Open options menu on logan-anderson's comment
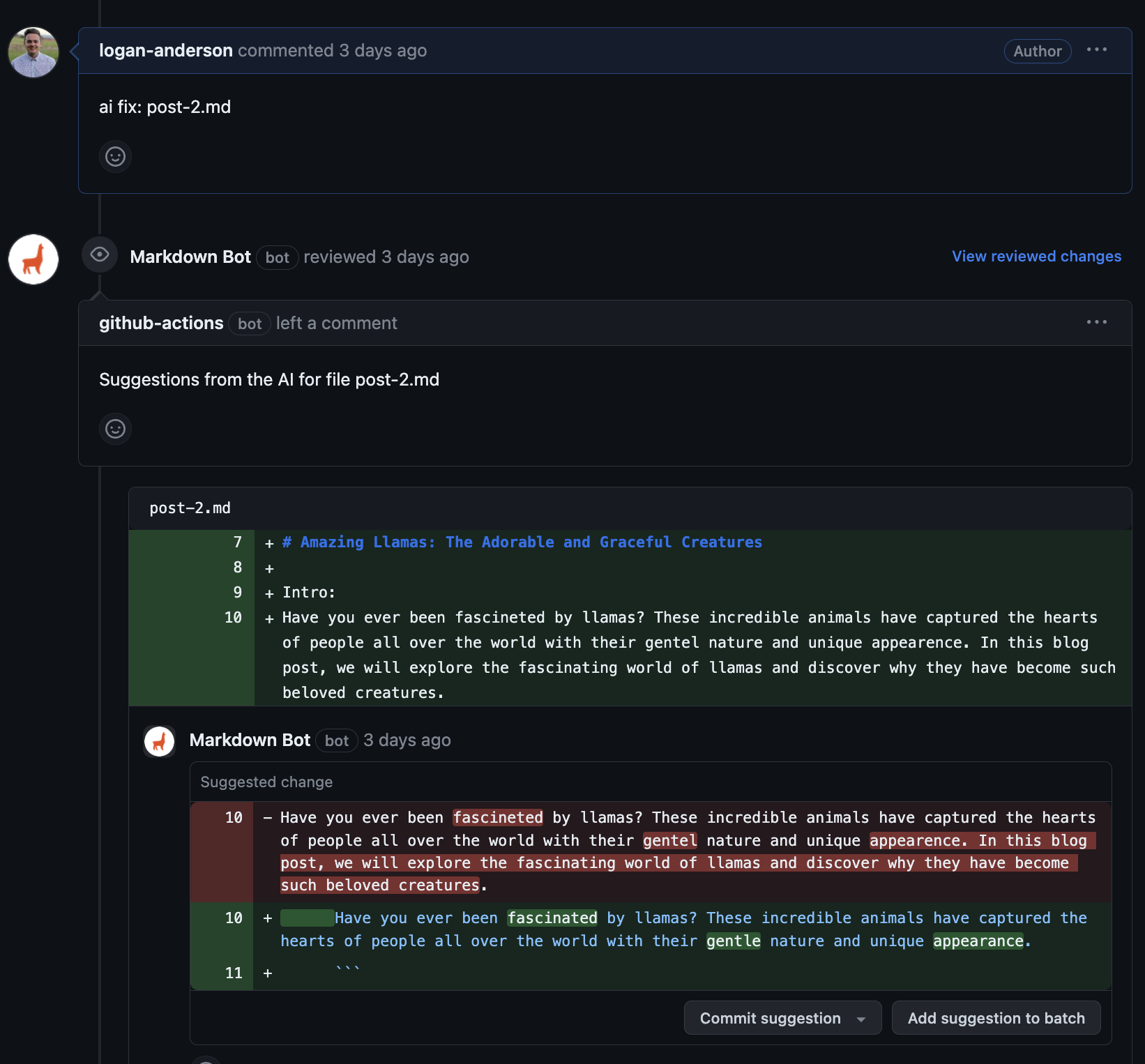 tap(1097, 50)
